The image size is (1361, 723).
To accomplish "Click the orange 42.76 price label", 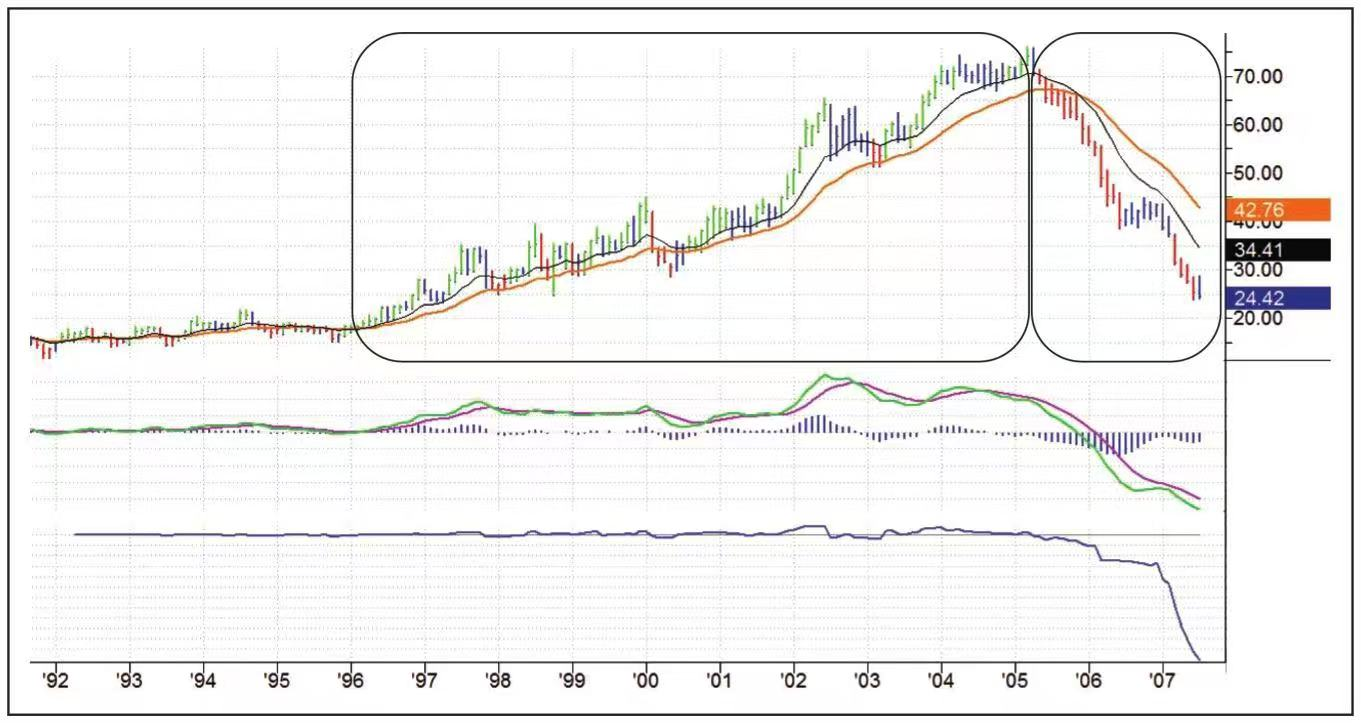I will pos(1277,210).
